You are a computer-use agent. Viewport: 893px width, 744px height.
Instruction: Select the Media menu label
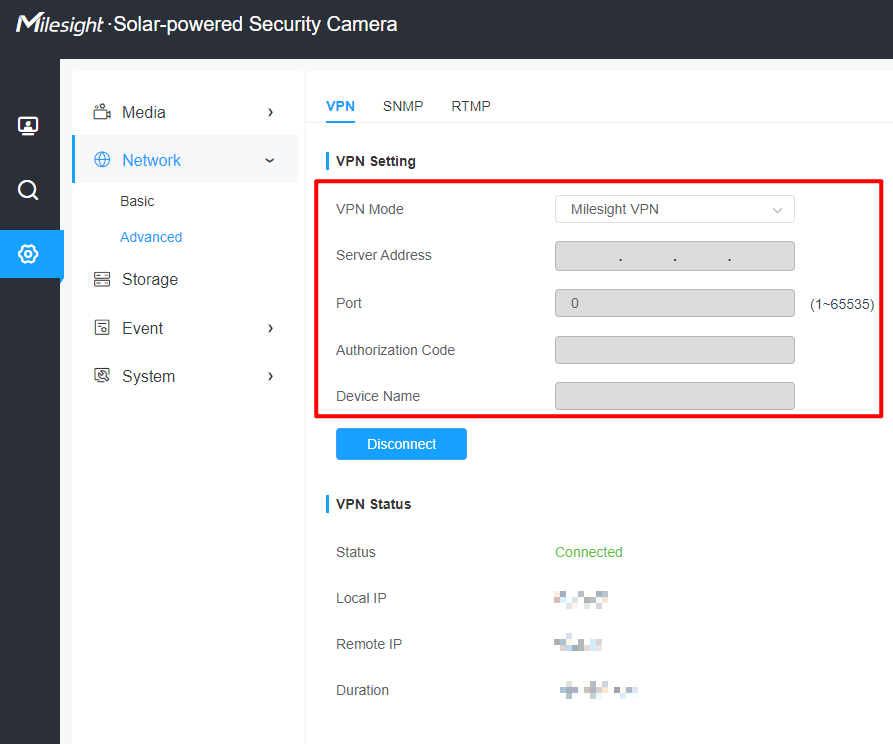click(144, 112)
